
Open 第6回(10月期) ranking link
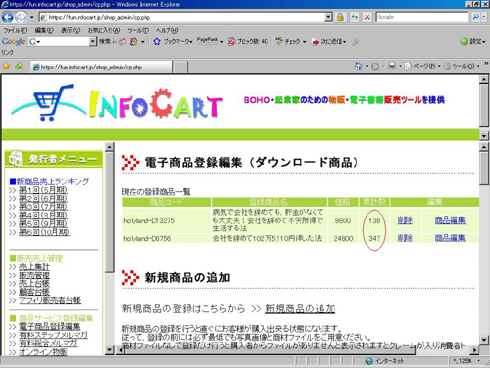[44, 232]
